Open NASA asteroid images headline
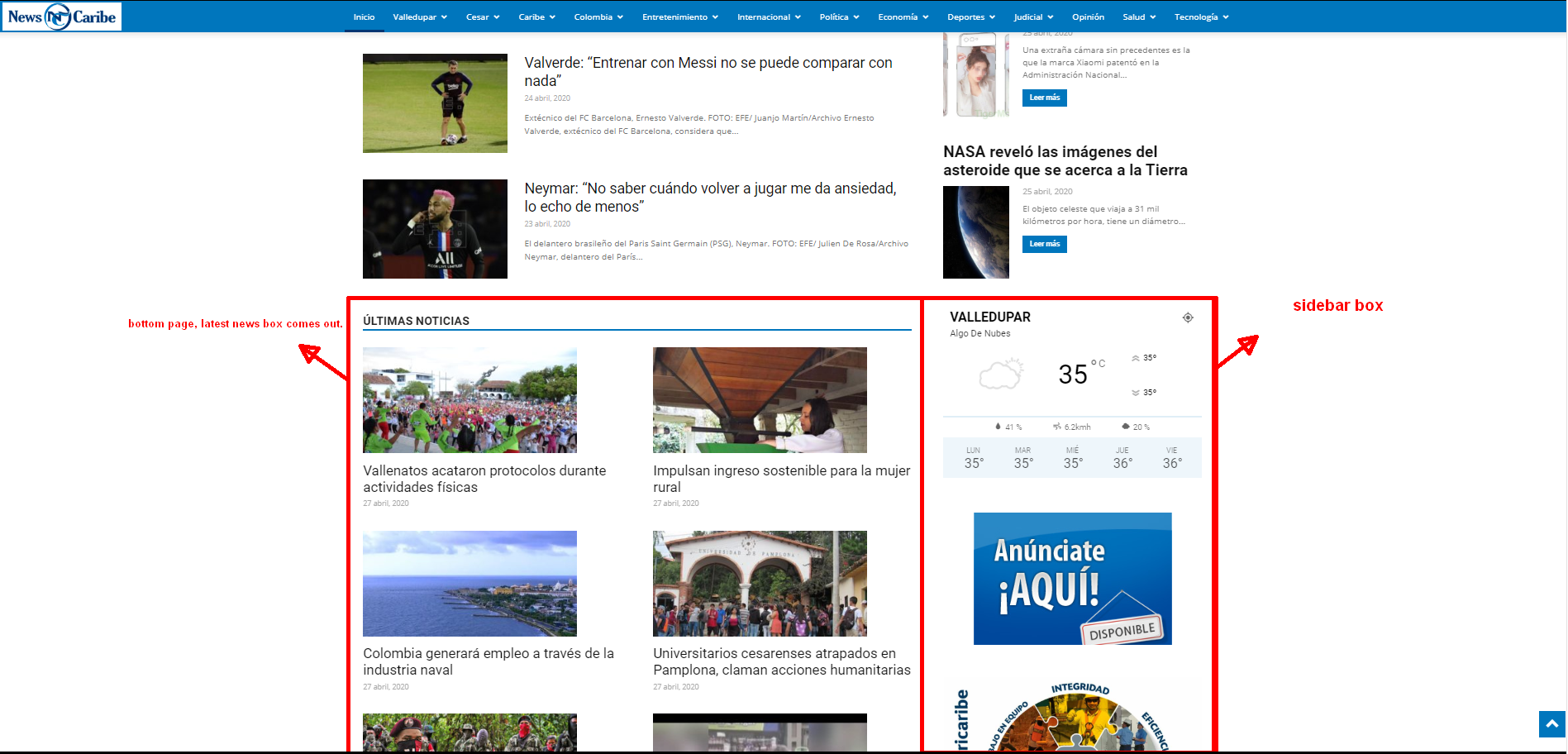The width and height of the screenshot is (1568, 754). click(1065, 160)
